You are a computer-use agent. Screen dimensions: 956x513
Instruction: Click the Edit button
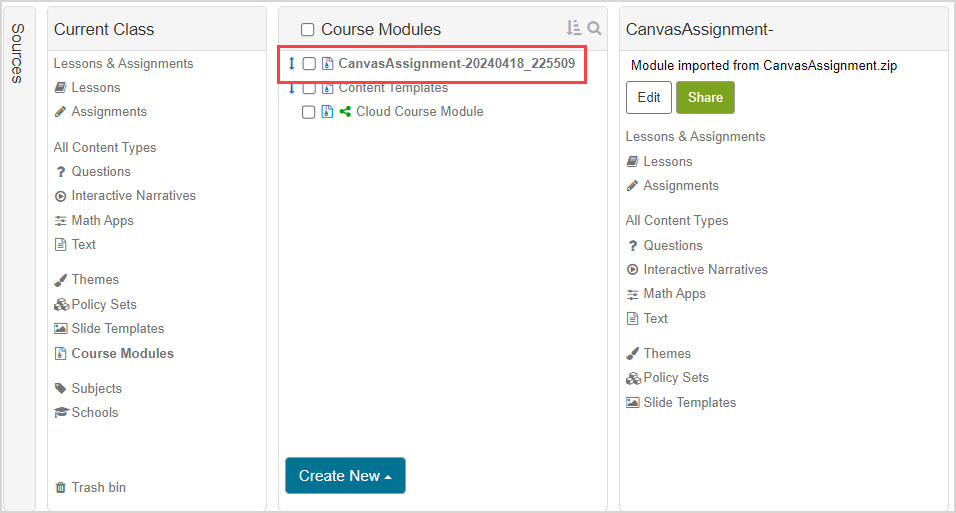pos(649,98)
